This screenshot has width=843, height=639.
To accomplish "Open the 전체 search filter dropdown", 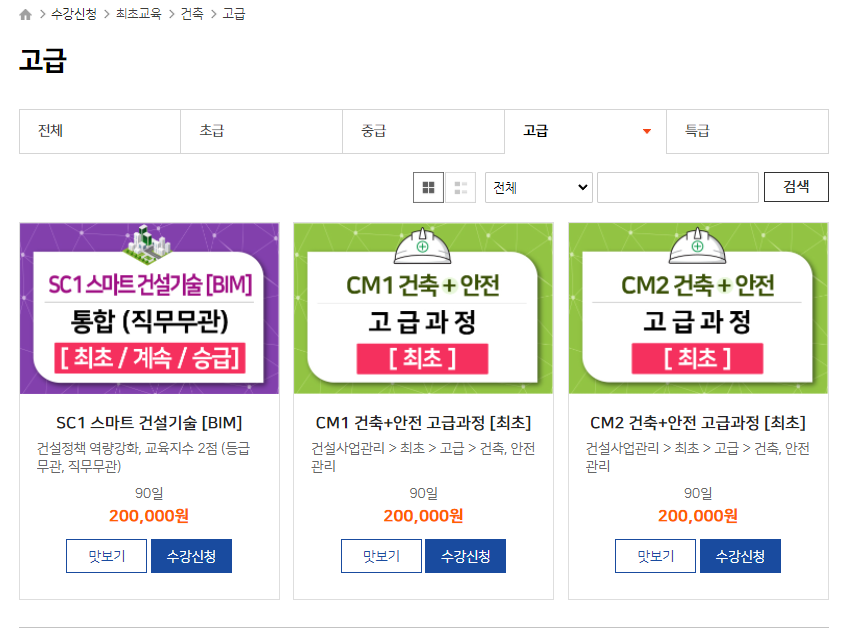I will coord(538,187).
